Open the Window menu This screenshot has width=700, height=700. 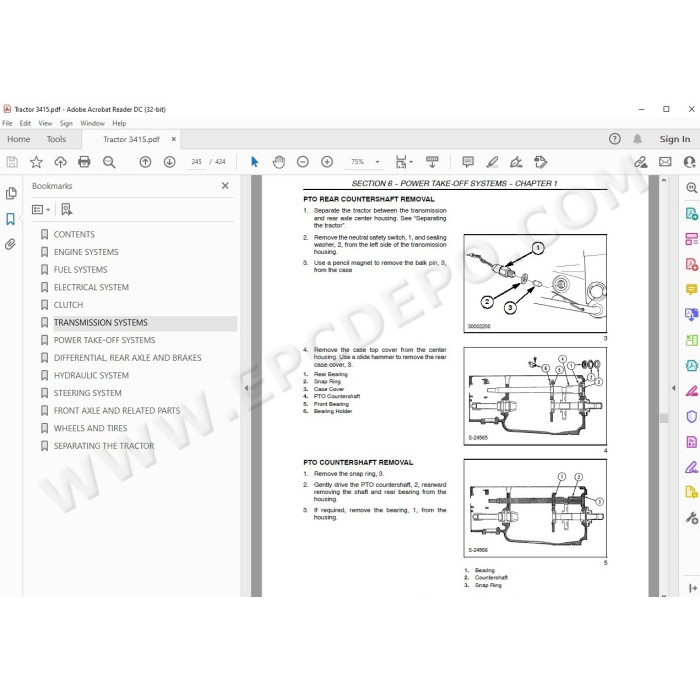pos(92,123)
